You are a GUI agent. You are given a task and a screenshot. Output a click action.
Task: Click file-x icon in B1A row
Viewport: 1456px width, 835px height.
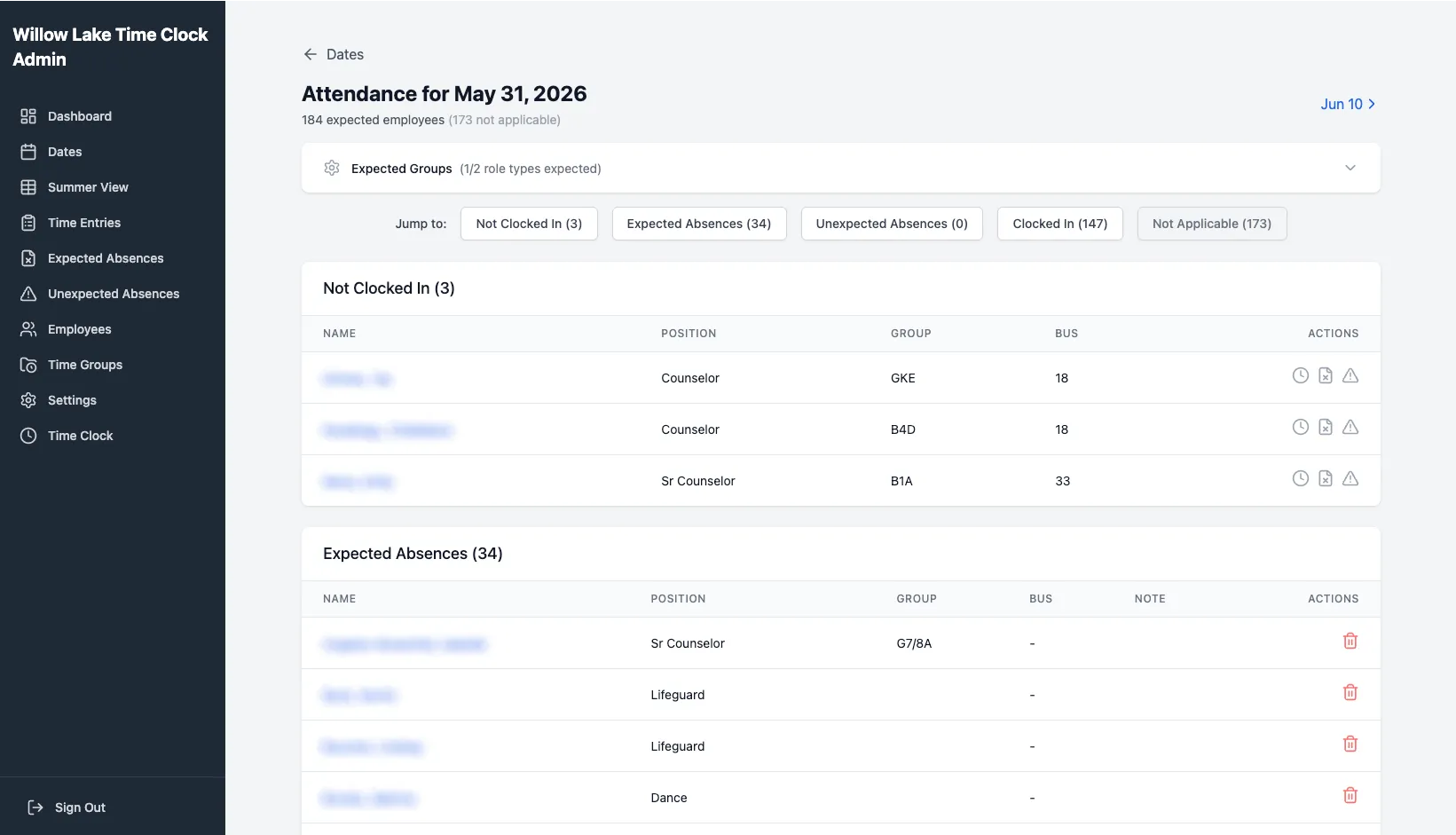pos(1325,478)
